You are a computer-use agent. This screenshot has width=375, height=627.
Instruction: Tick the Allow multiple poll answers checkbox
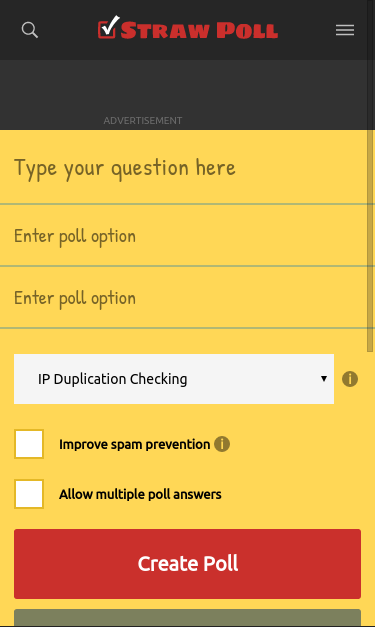click(29, 494)
